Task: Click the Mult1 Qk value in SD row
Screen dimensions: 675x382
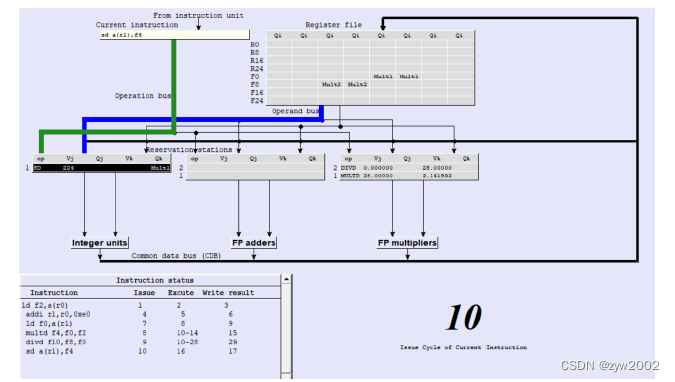Action: coord(160,168)
